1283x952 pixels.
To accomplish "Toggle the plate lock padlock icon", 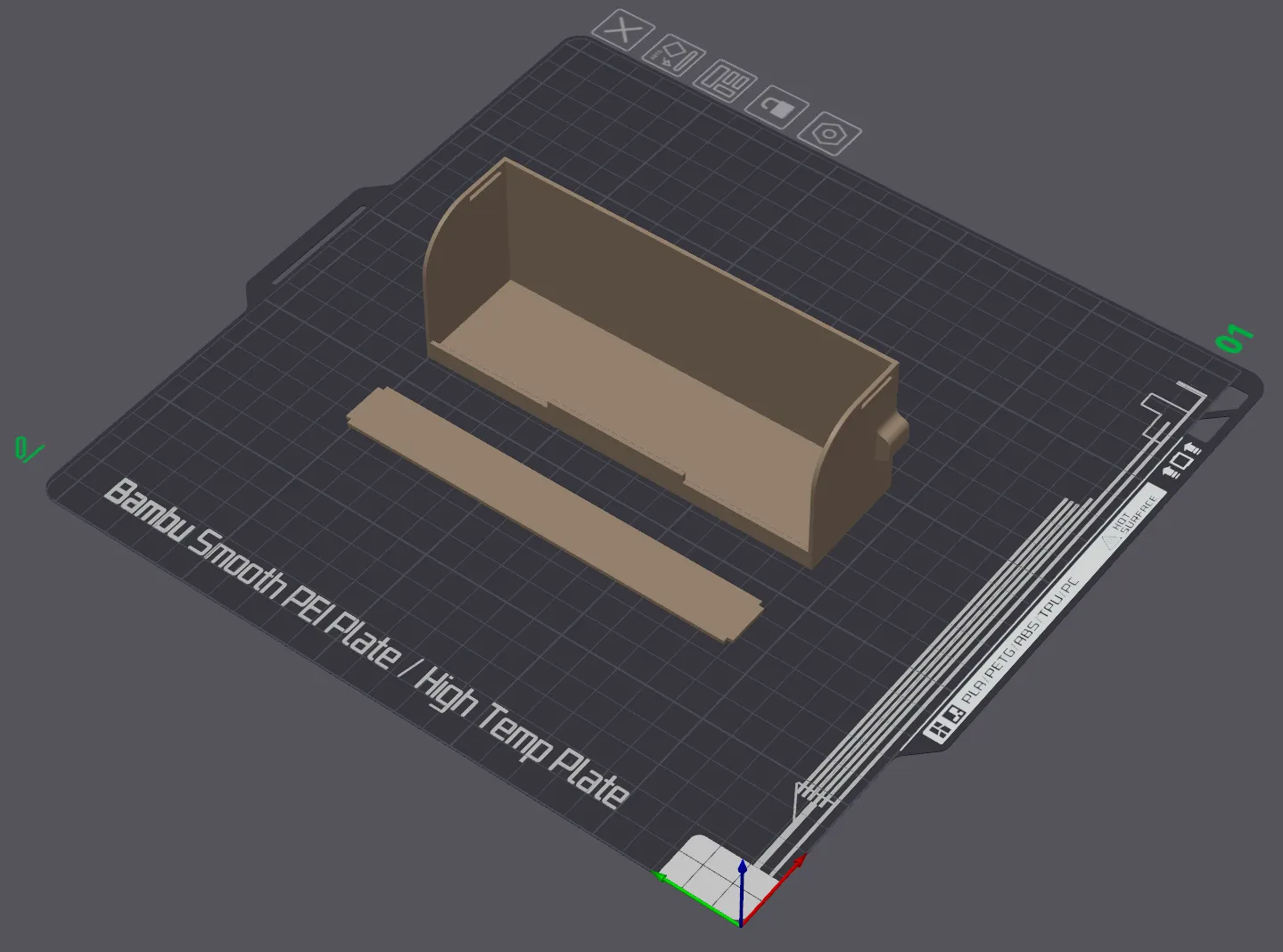I will 778,109.
